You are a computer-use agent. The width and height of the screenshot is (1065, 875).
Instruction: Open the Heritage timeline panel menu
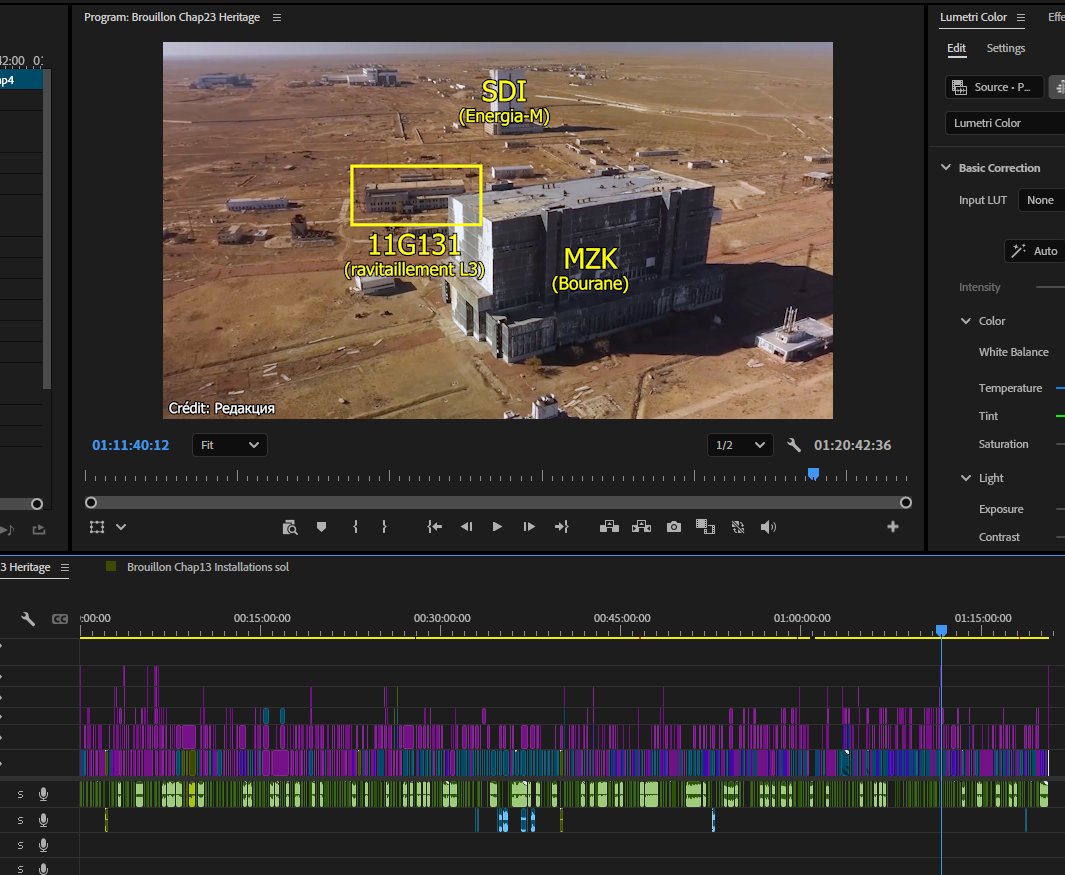point(65,567)
